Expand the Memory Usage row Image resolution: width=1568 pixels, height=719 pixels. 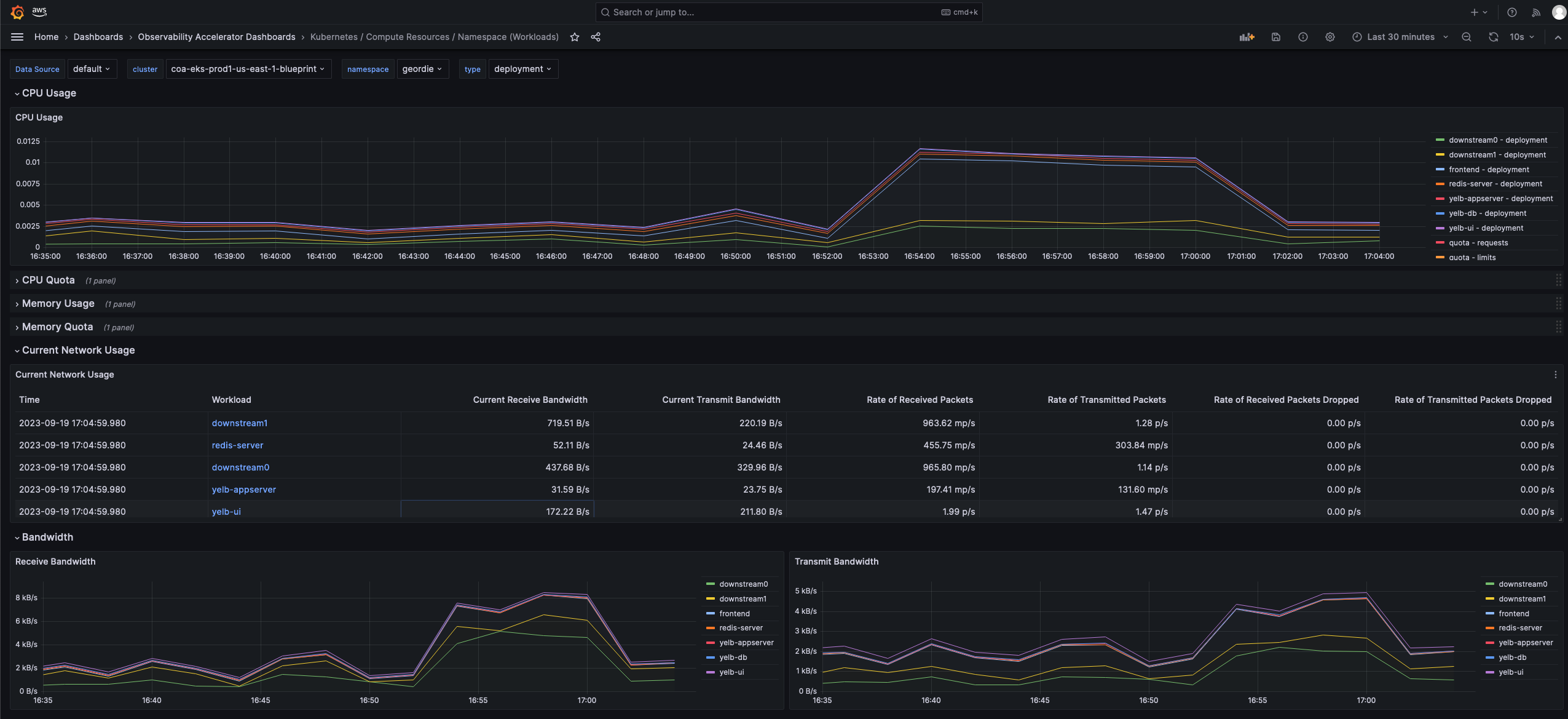58,304
